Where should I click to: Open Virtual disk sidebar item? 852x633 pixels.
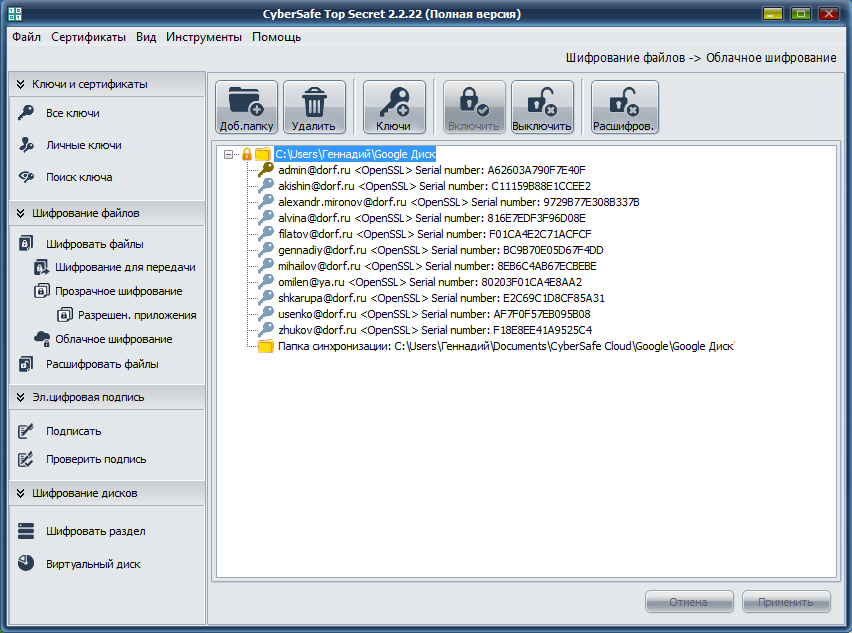(92, 564)
